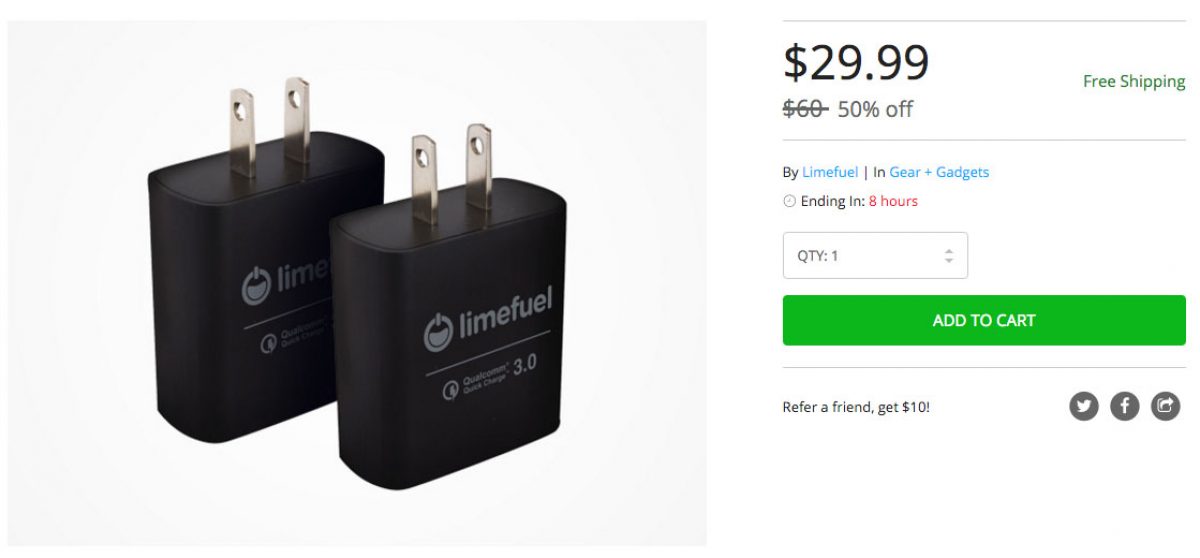
Task: Click the 50% off discount label
Action: (875, 109)
